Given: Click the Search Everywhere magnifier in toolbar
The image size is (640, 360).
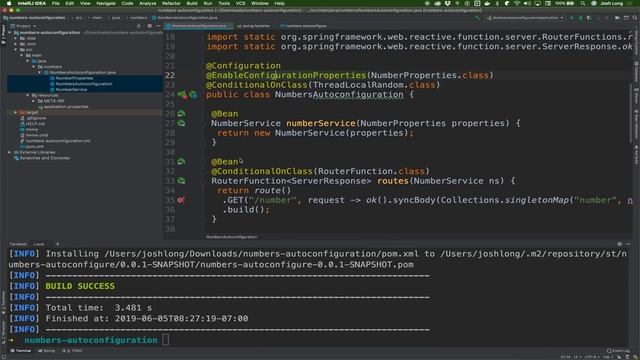Looking at the screenshot, I should tap(635, 18).
